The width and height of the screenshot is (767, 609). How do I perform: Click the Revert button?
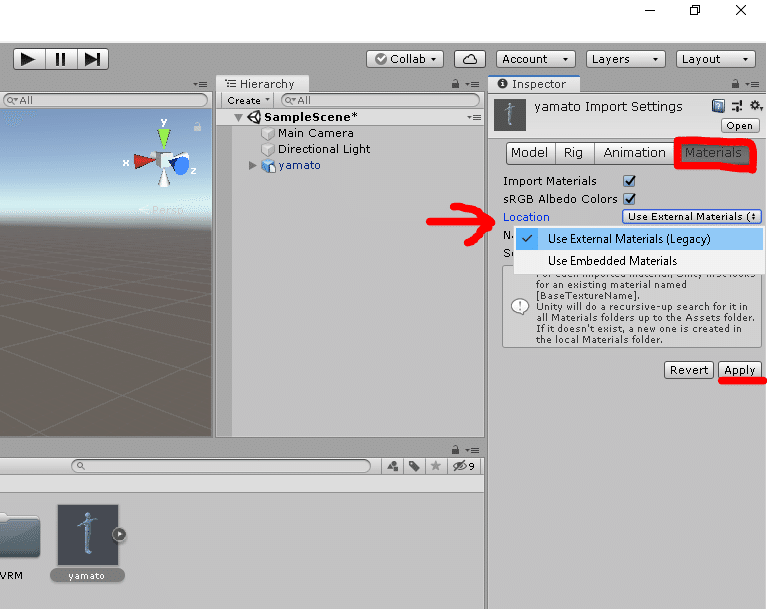point(689,370)
